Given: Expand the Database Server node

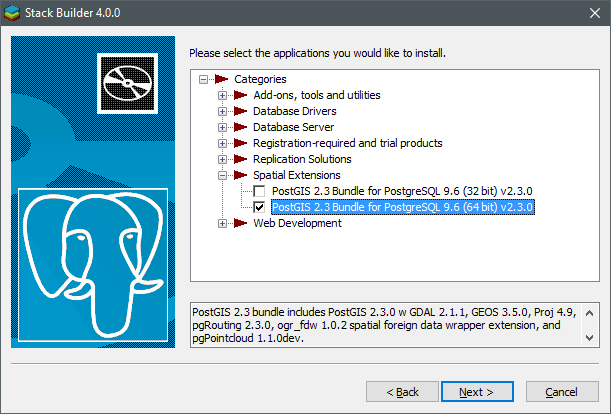Looking at the screenshot, I should click(222, 127).
